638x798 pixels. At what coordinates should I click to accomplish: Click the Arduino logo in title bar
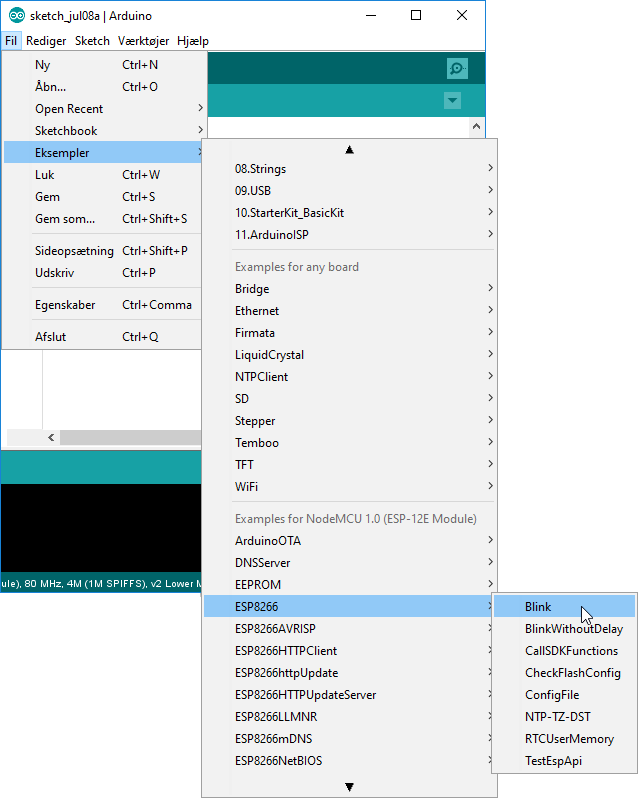click(16, 15)
